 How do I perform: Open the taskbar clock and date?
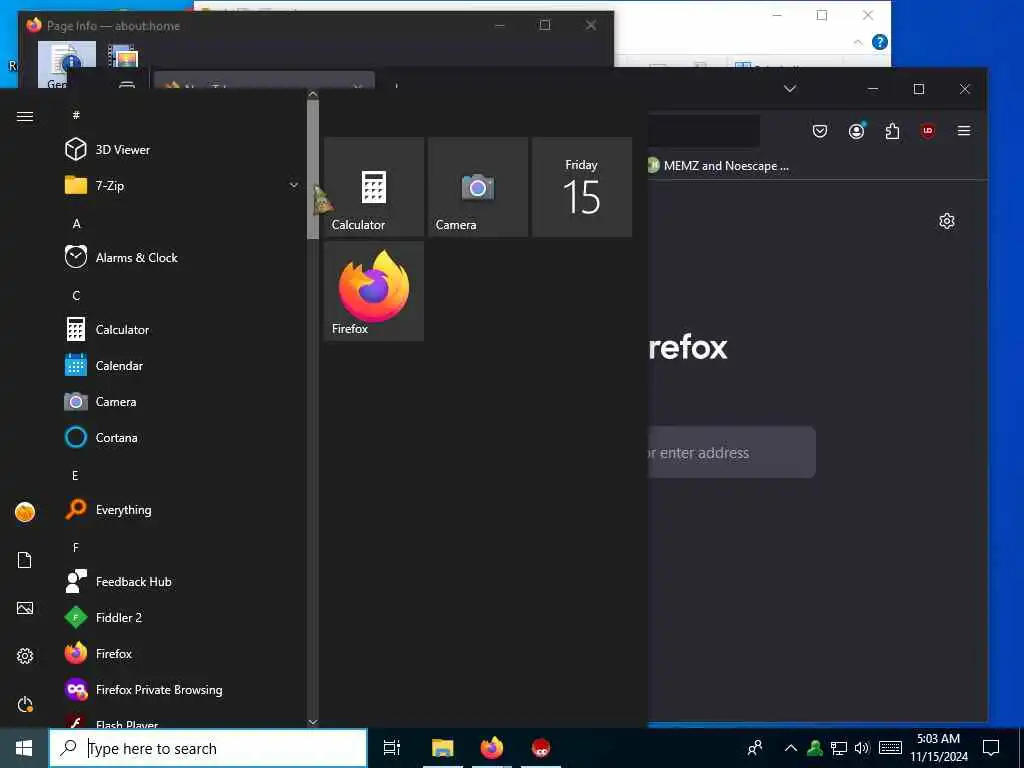938,748
